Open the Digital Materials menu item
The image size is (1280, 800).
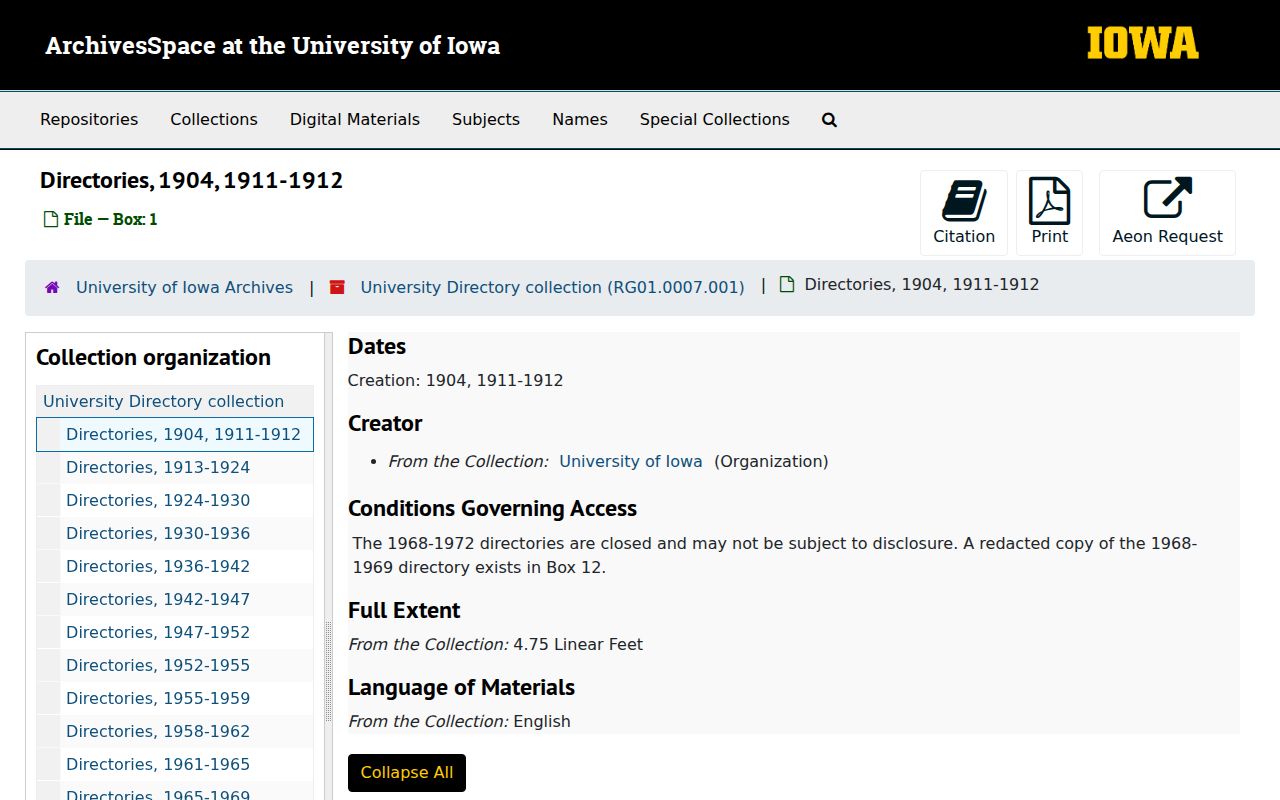click(355, 119)
